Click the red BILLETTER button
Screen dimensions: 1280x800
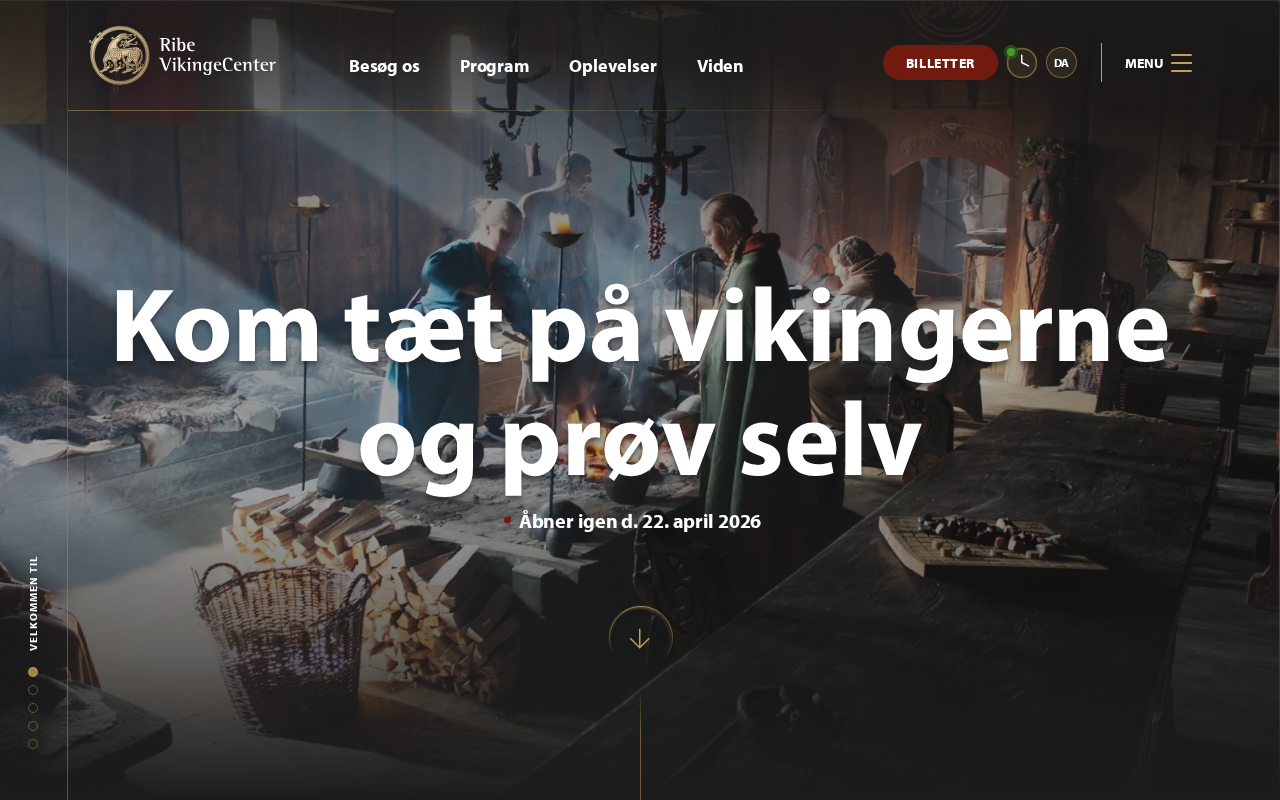point(940,63)
